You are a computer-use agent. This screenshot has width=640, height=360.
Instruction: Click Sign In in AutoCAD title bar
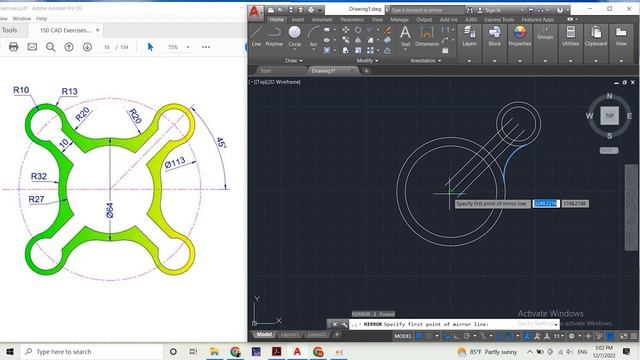493,10
